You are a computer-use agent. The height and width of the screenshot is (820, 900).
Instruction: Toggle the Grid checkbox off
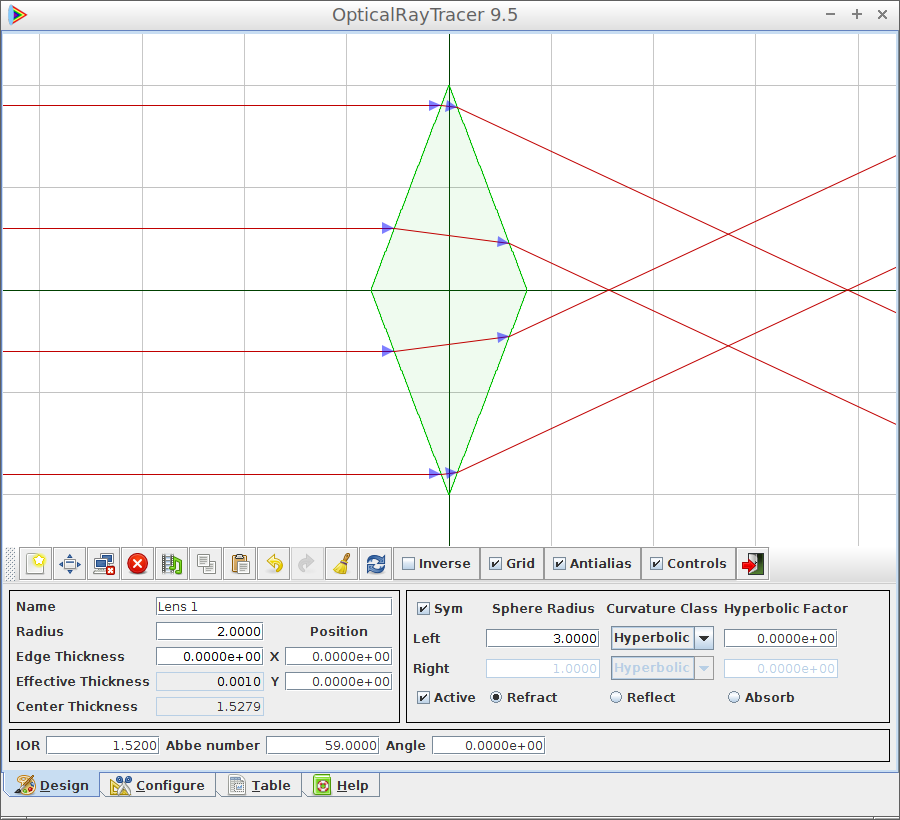[496, 564]
